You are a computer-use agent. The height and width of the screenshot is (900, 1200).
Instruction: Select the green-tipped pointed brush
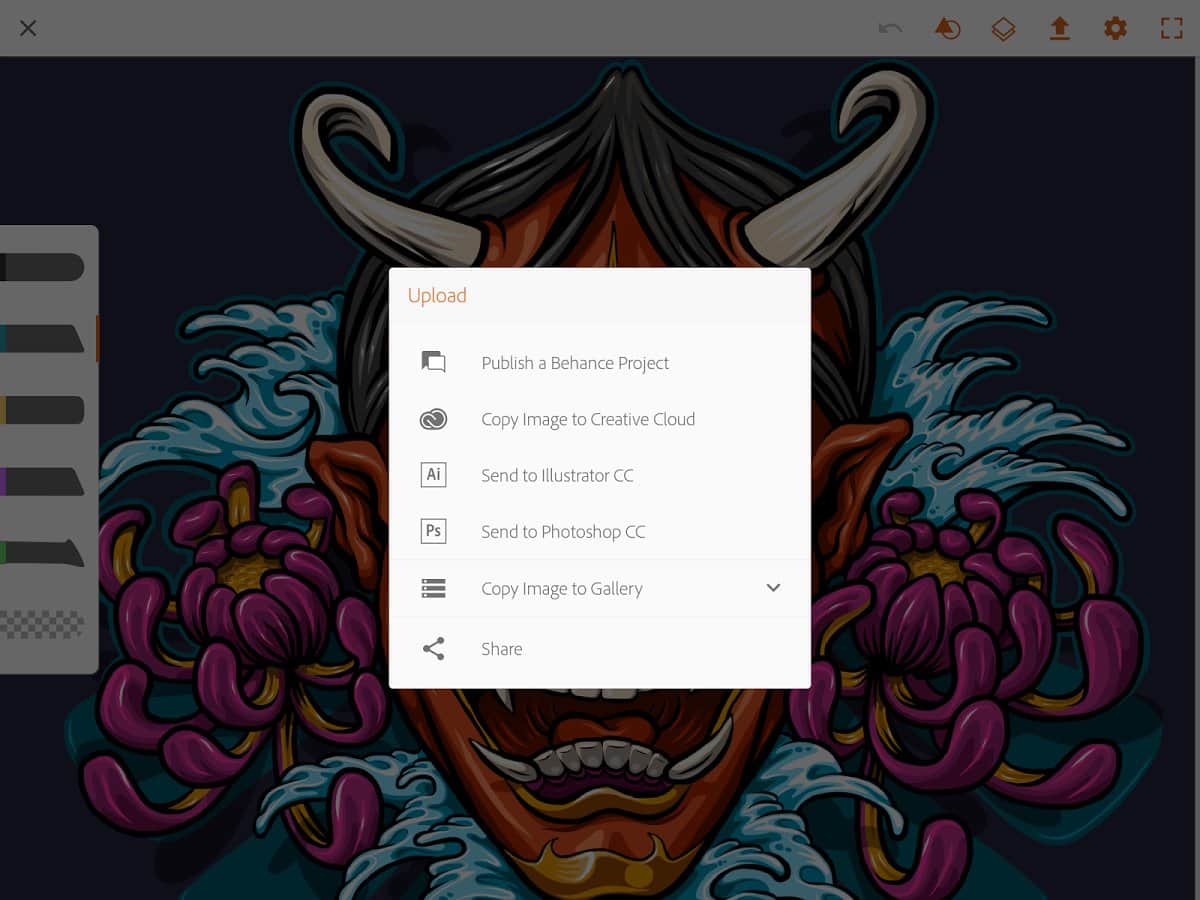[42, 552]
